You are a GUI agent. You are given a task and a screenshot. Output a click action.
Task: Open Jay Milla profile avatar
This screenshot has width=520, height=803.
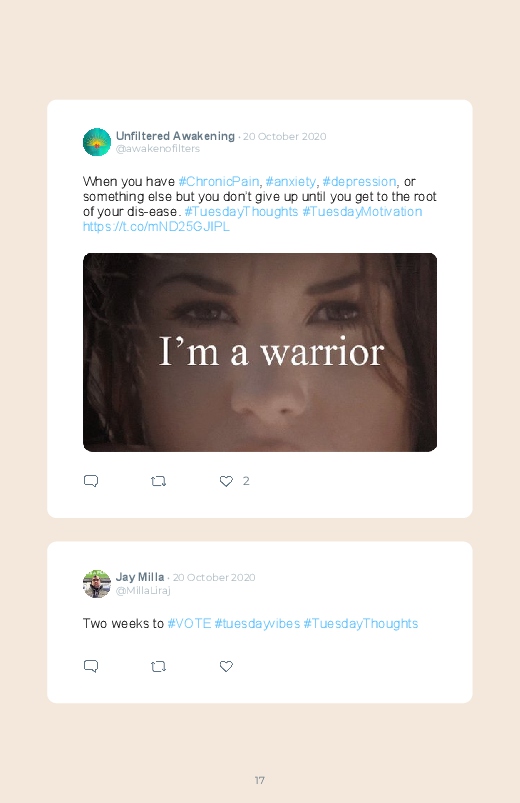tap(97, 584)
